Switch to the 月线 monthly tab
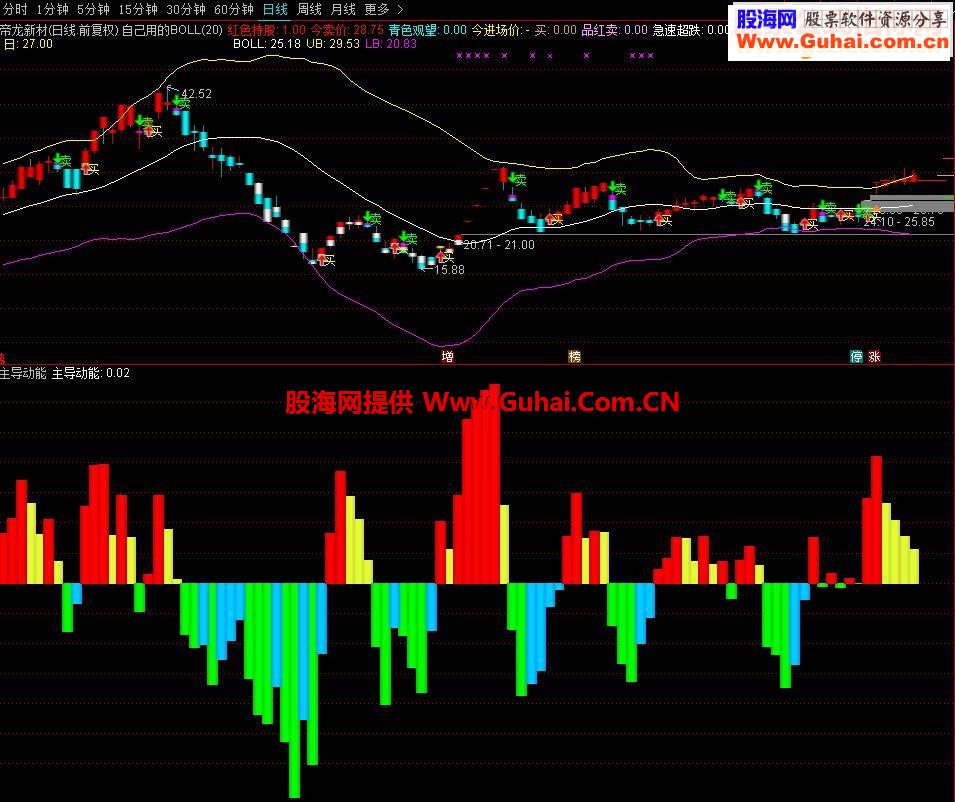This screenshot has width=955, height=802. (x=343, y=9)
